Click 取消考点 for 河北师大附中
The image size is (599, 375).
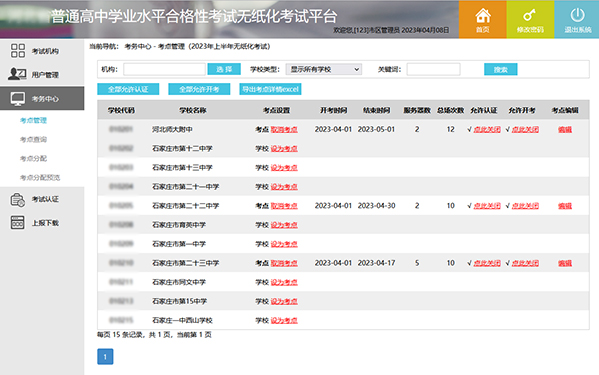point(284,129)
